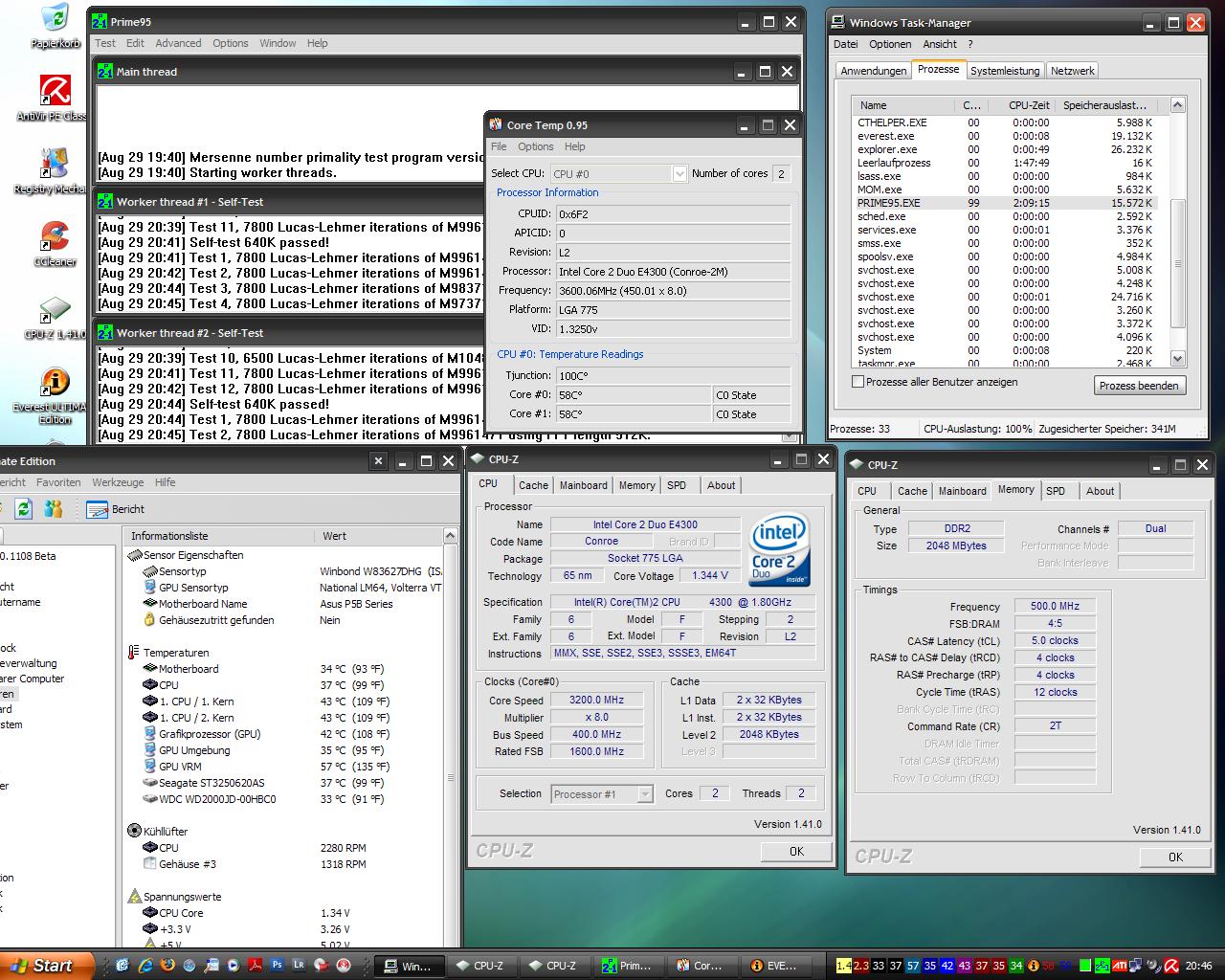1225x980 pixels.
Task: Open the Werkzeuge menu in Everest
Action: click(118, 482)
